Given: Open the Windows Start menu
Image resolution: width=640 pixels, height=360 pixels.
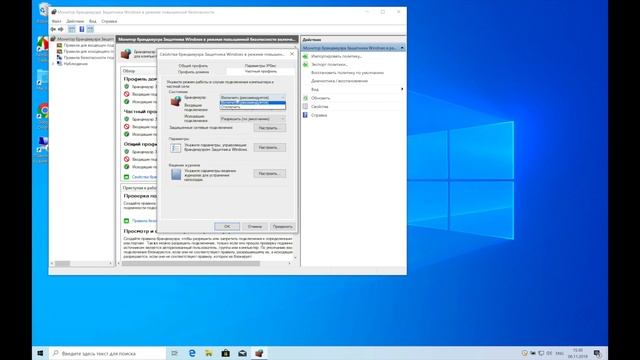Looking at the screenshot, I should [40, 353].
